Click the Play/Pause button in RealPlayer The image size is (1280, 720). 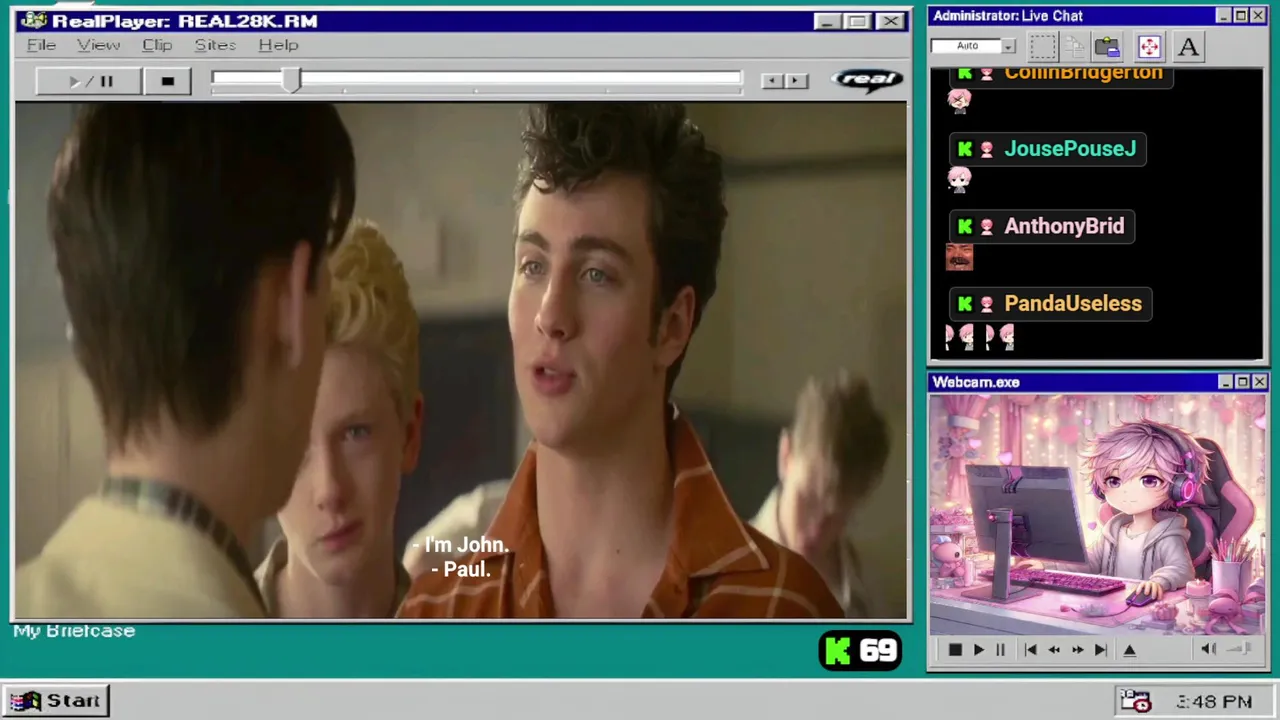(x=89, y=81)
